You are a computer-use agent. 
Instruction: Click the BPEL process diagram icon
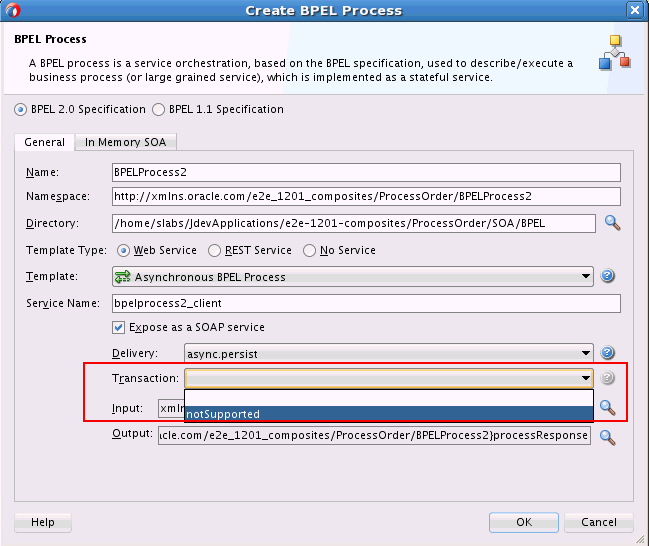615,53
